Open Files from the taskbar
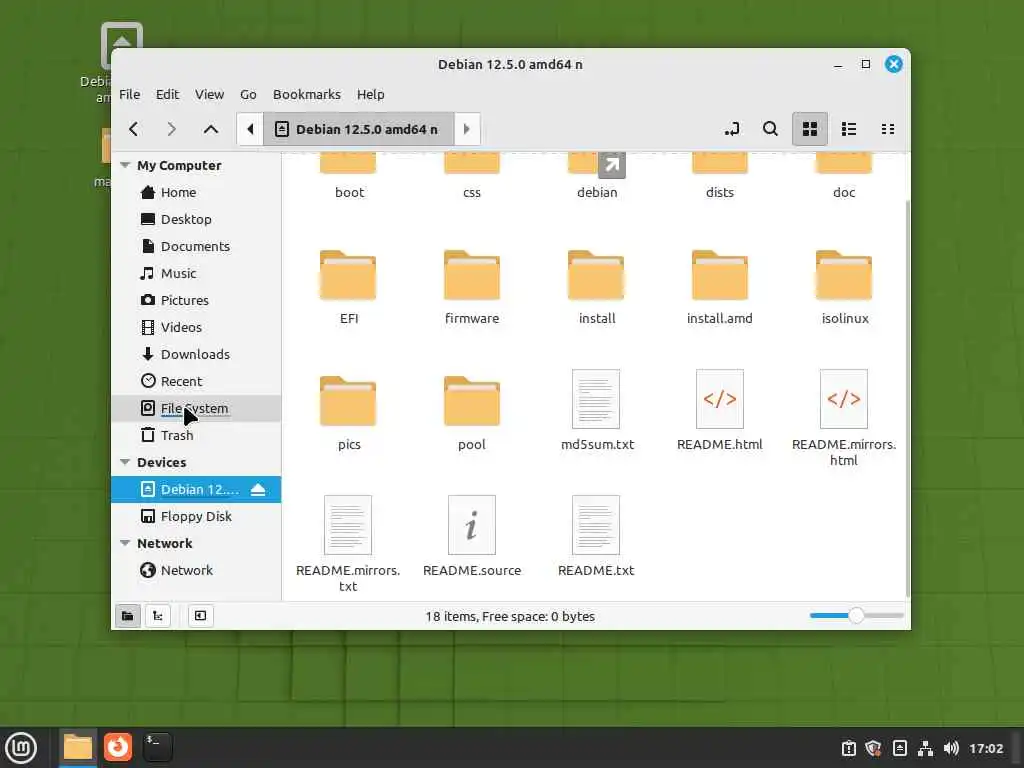Viewport: 1024px width, 768px height. (x=78, y=747)
